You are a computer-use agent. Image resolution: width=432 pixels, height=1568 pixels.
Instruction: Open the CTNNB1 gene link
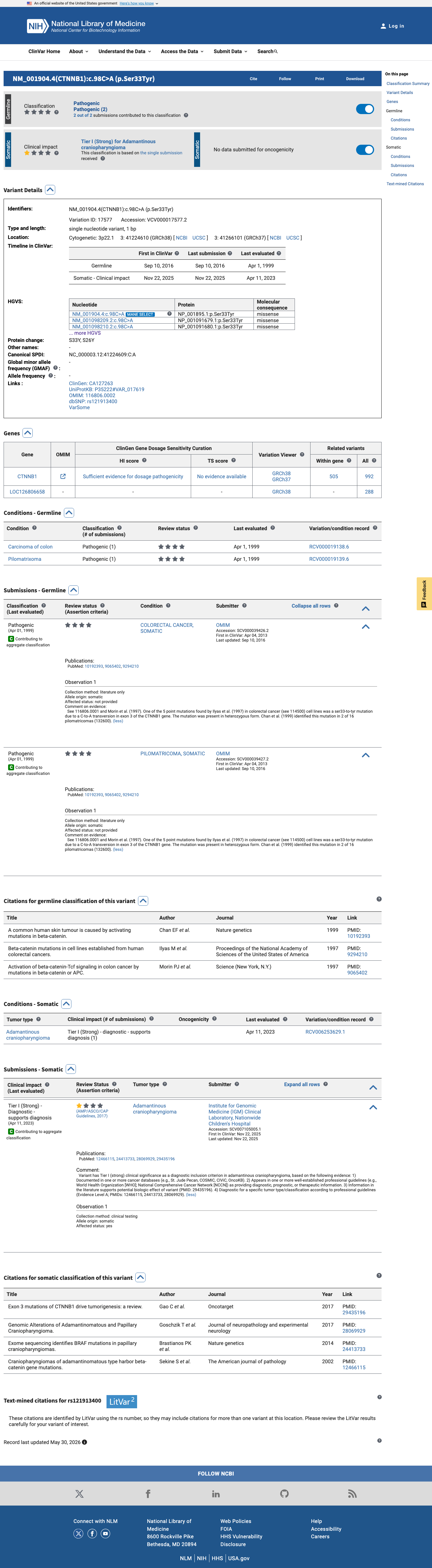click(27, 477)
